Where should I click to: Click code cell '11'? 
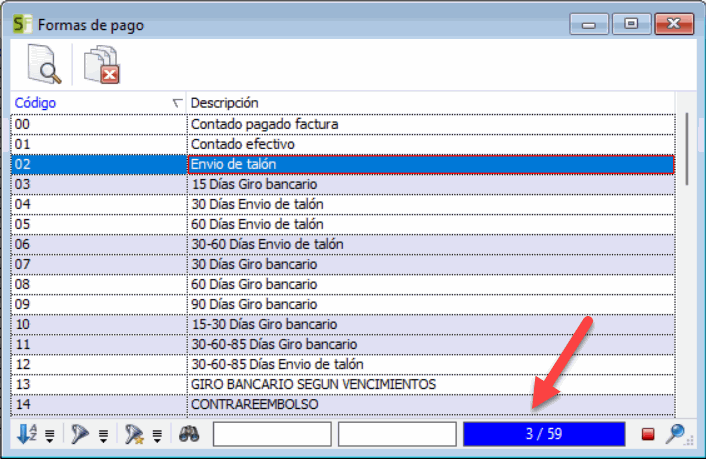[99, 345]
